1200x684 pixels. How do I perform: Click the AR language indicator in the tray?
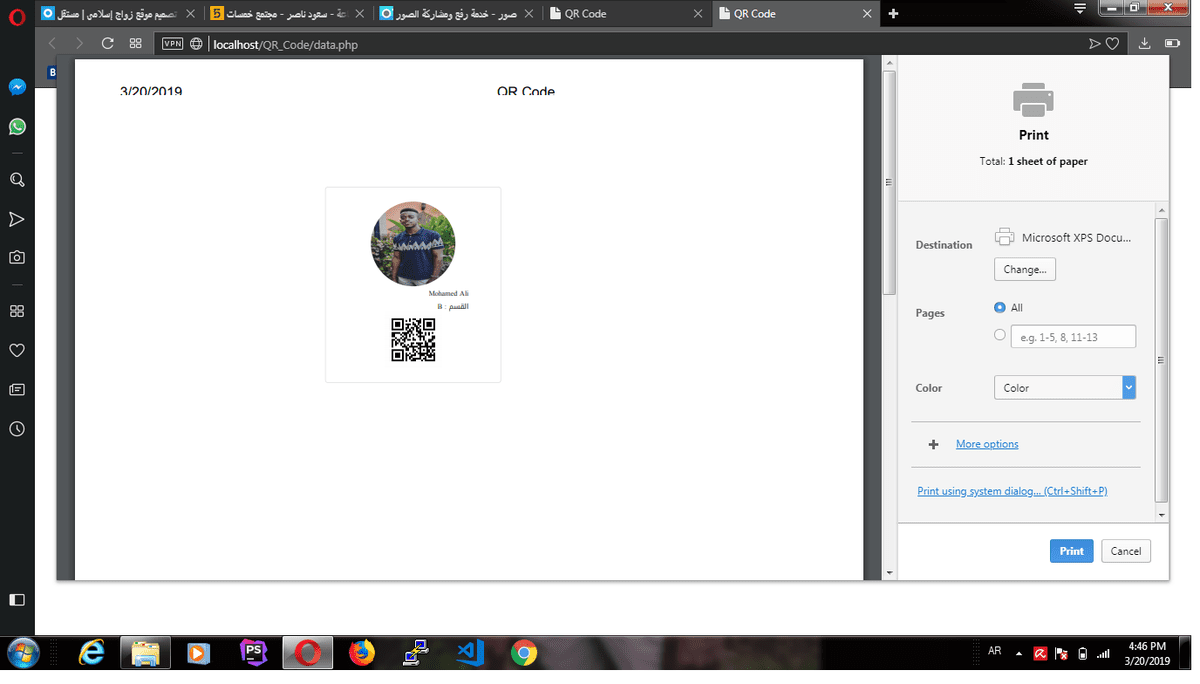[994, 651]
